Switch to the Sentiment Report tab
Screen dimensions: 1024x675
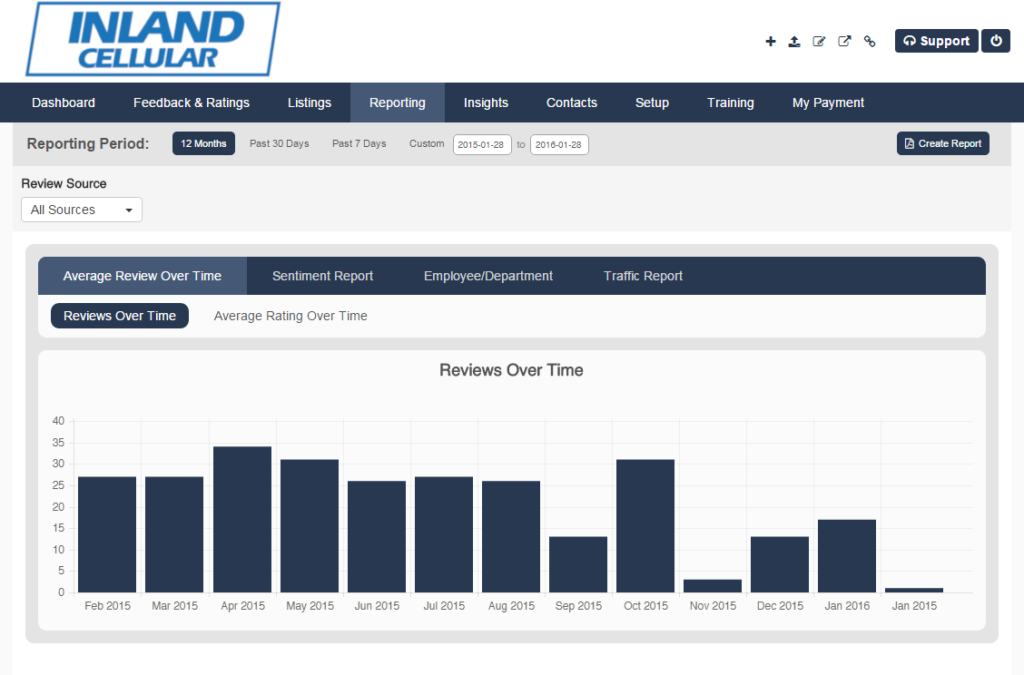pos(322,276)
